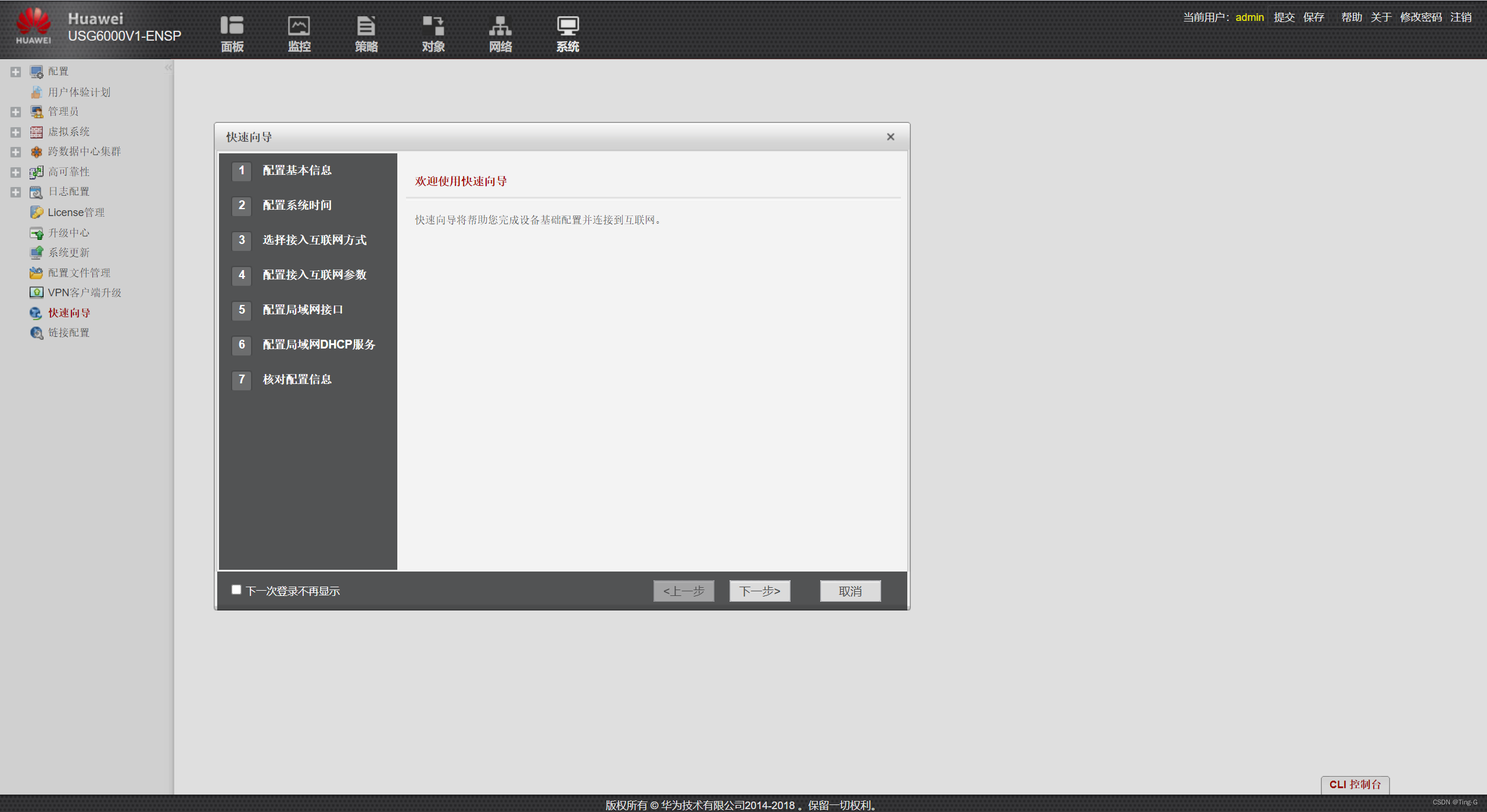Open the 策略 policy icon

[x=366, y=26]
